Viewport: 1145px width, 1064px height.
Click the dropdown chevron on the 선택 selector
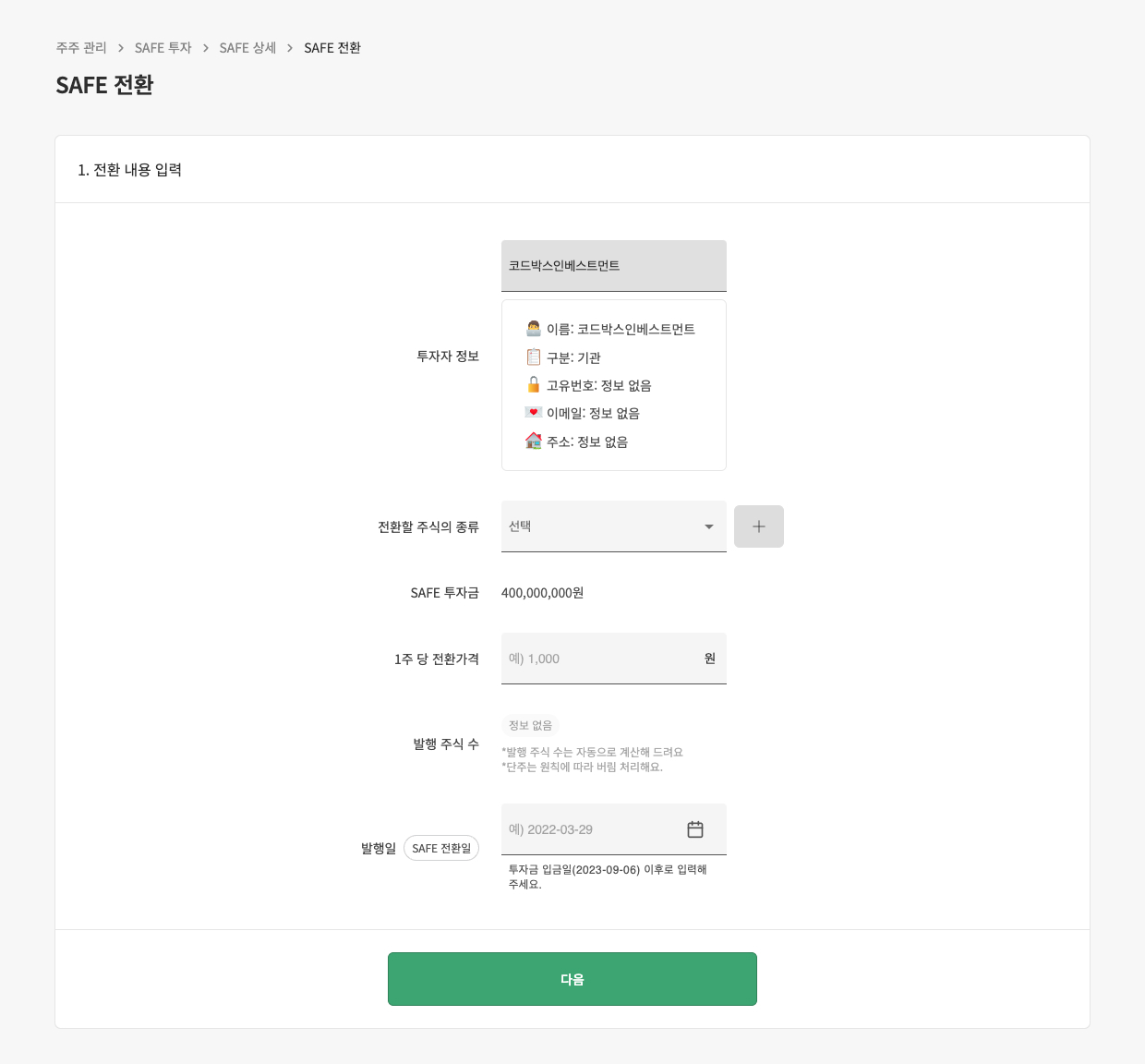click(707, 526)
